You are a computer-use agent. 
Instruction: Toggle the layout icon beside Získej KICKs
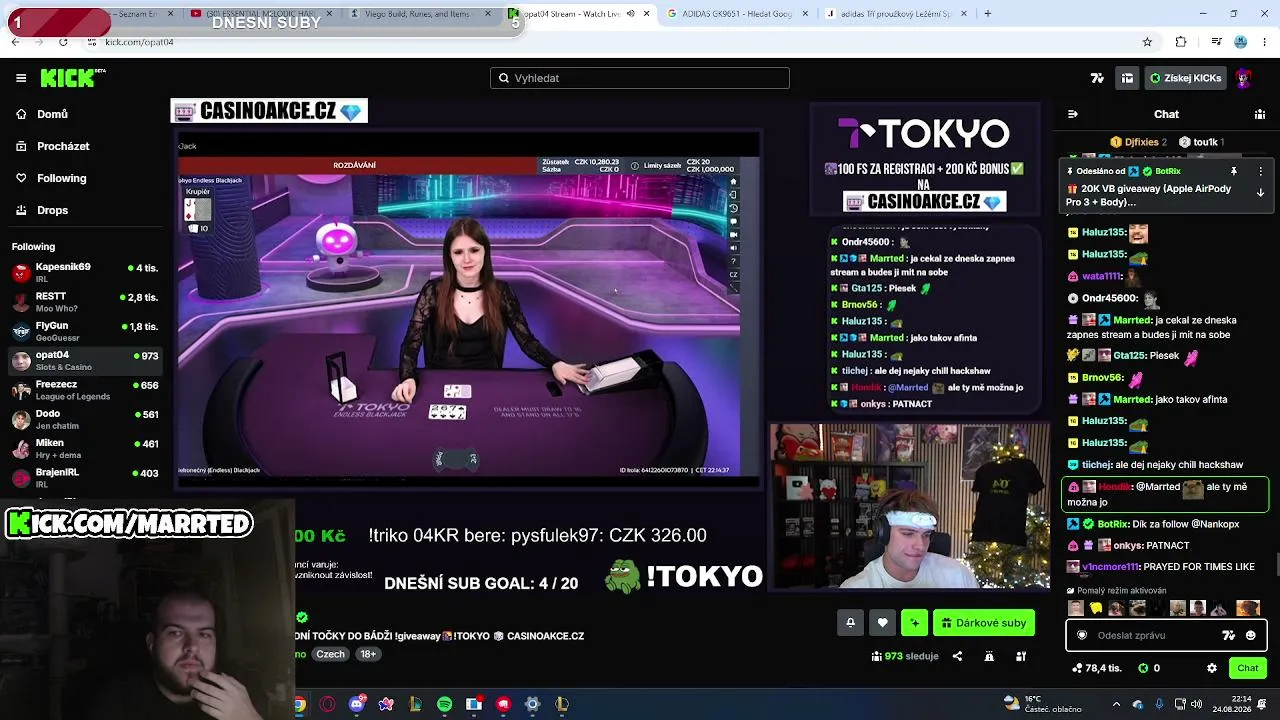pos(1127,78)
